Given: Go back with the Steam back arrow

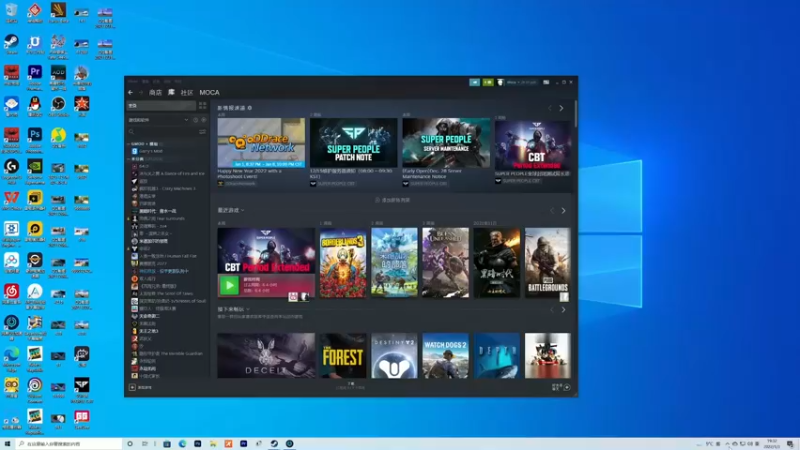Looking at the screenshot, I should [x=131, y=92].
